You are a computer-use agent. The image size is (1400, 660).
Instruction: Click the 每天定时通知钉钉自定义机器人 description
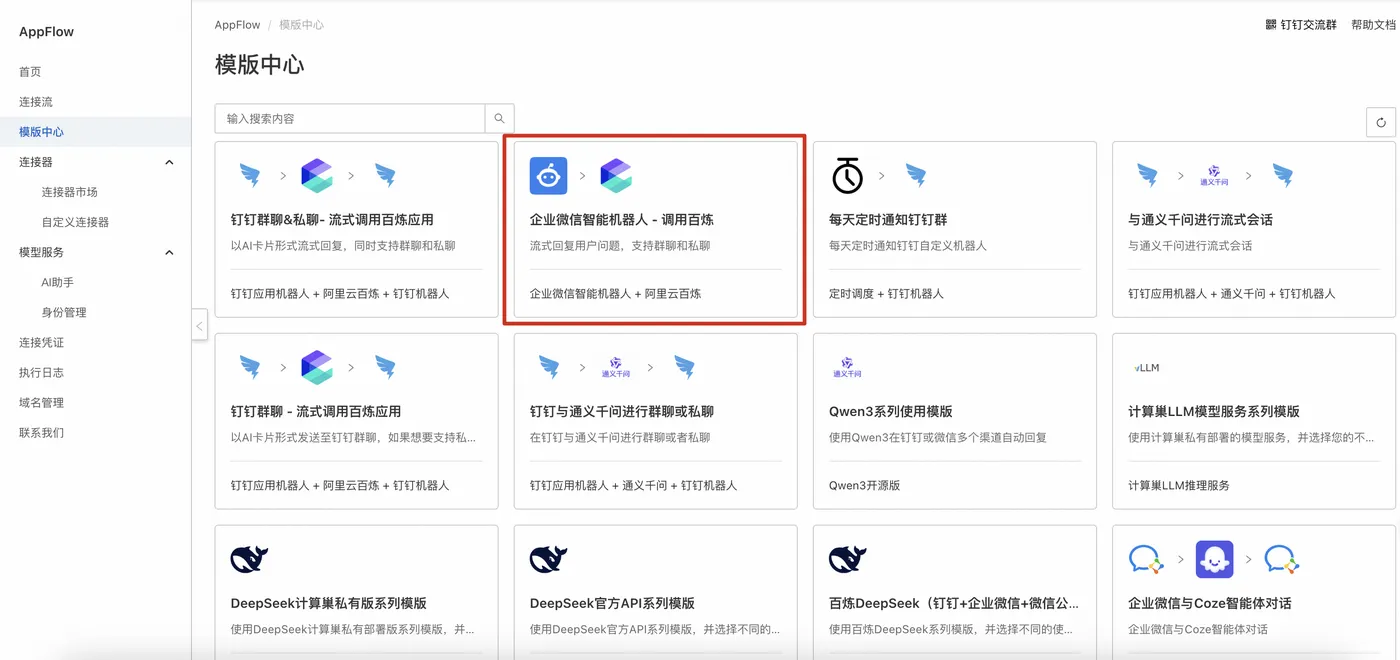pyautogui.click(x=908, y=245)
